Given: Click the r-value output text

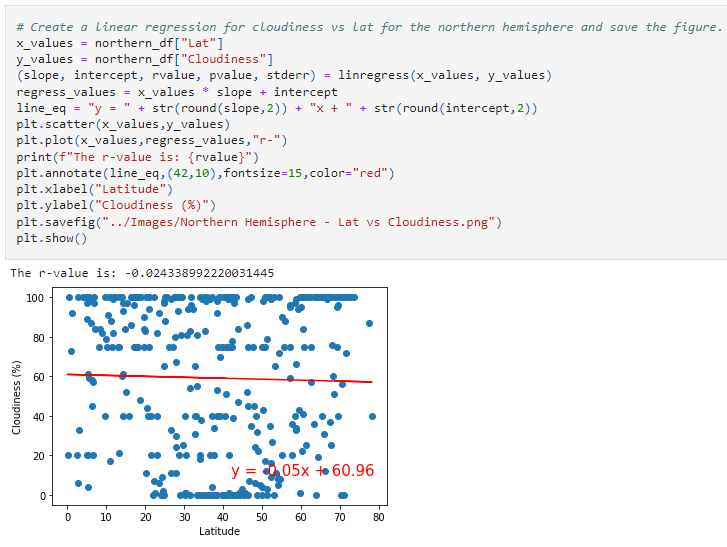Looking at the screenshot, I should [142, 273].
